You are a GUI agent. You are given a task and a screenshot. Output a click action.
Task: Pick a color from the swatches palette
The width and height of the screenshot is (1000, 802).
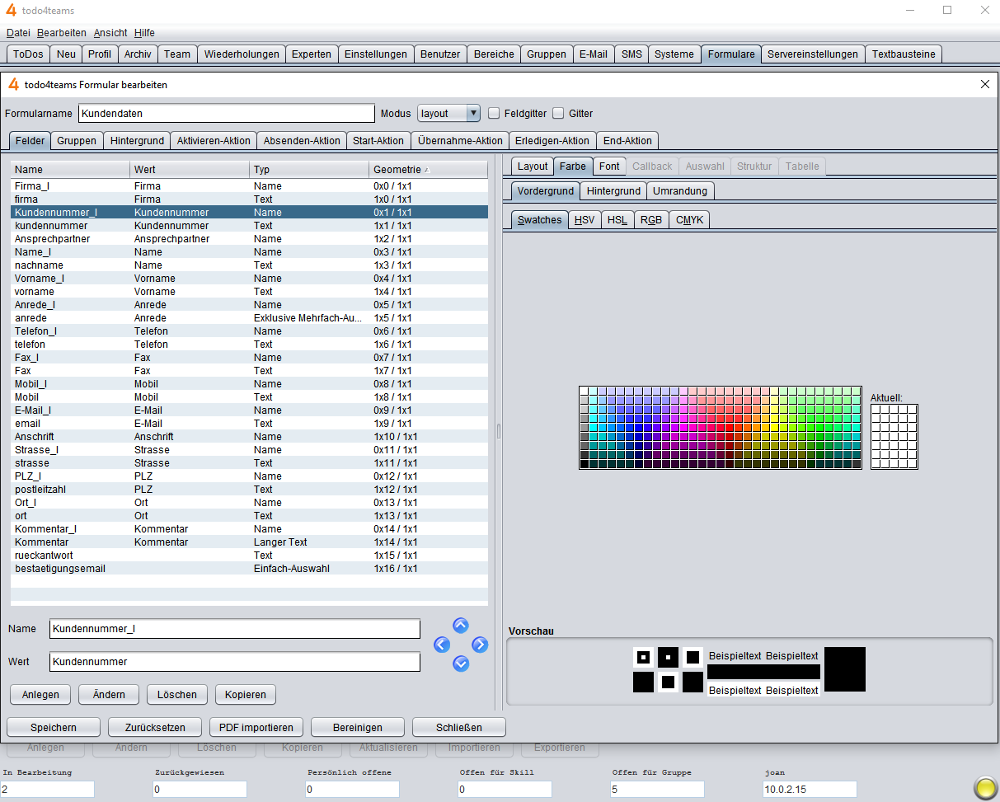(x=720, y=428)
